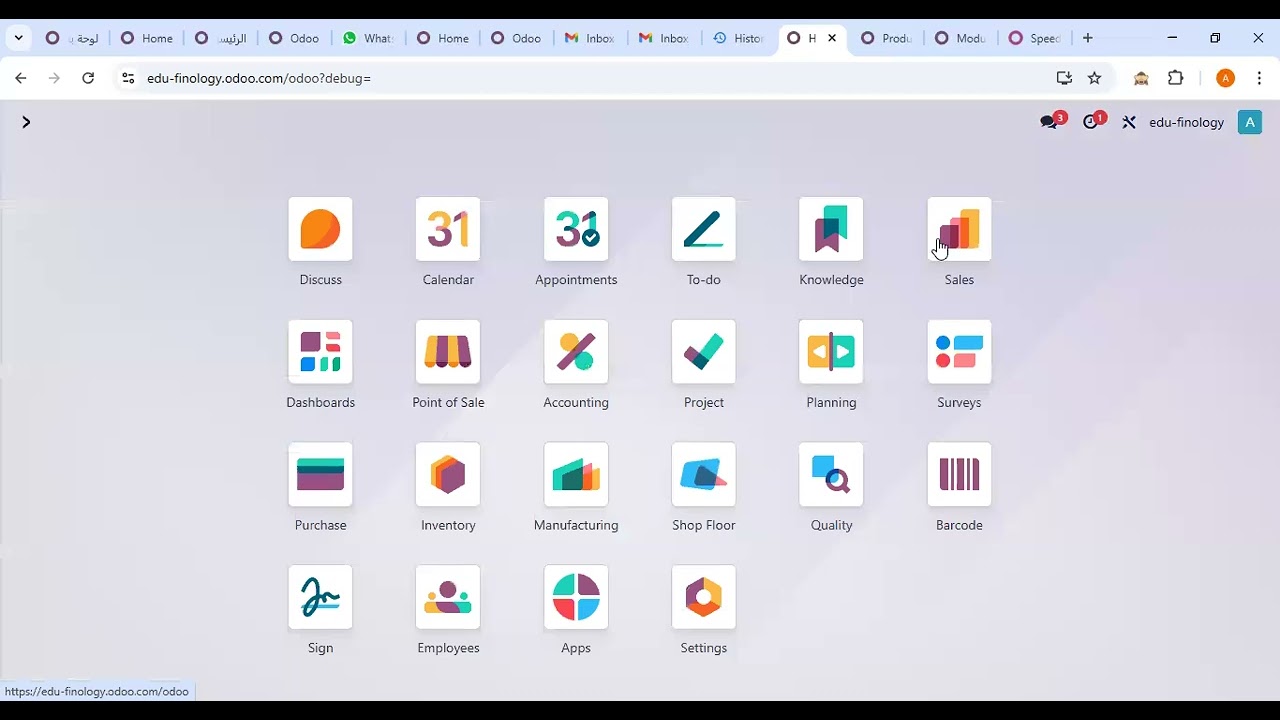The height and width of the screenshot is (720, 1280).
Task: Launch the Employees app
Action: click(448, 598)
